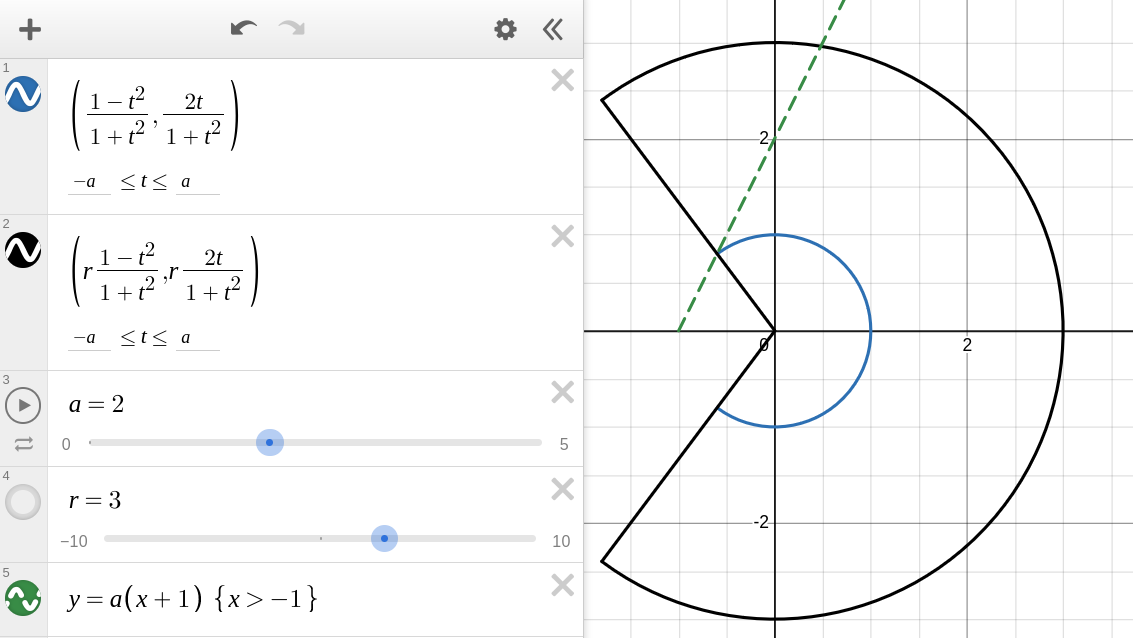
Task: Click the r slider handle
Action: pyautogui.click(x=384, y=538)
